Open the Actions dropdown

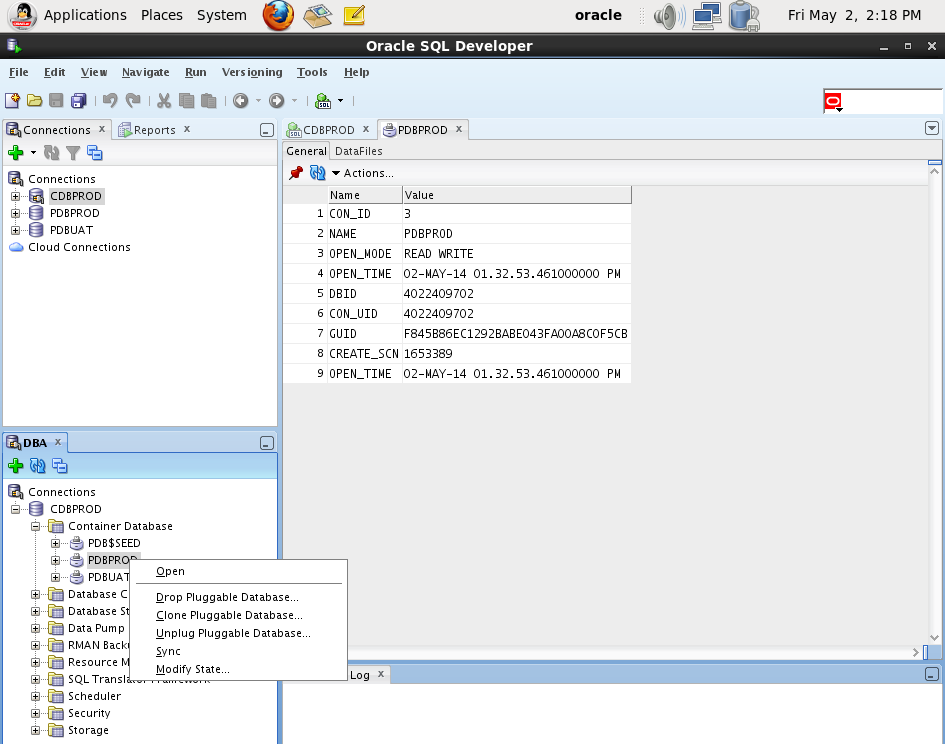tap(362, 173)
